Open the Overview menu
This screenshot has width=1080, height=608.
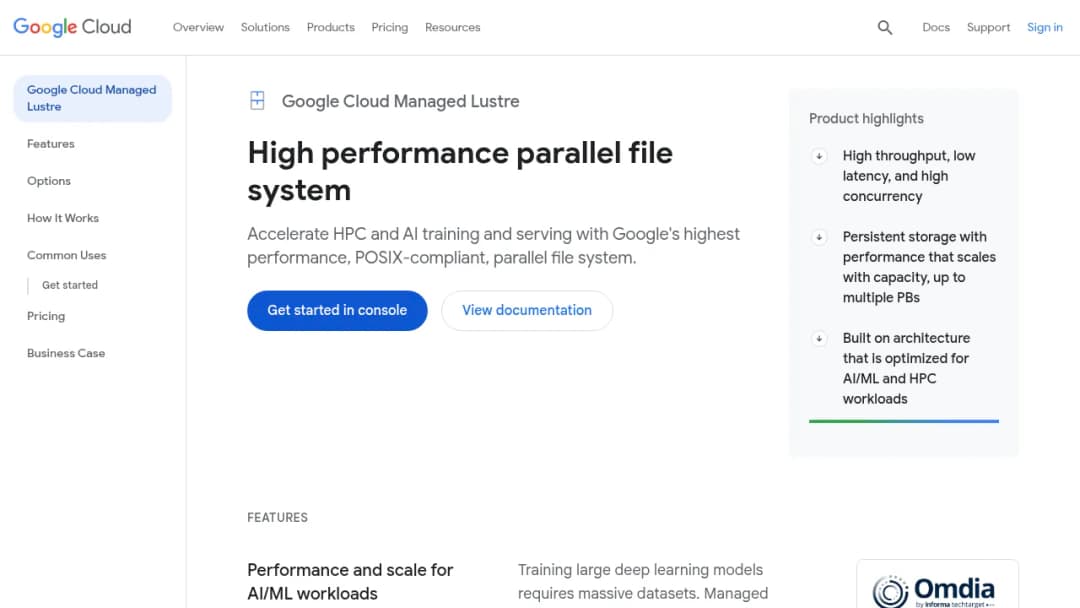pos(198,28)
